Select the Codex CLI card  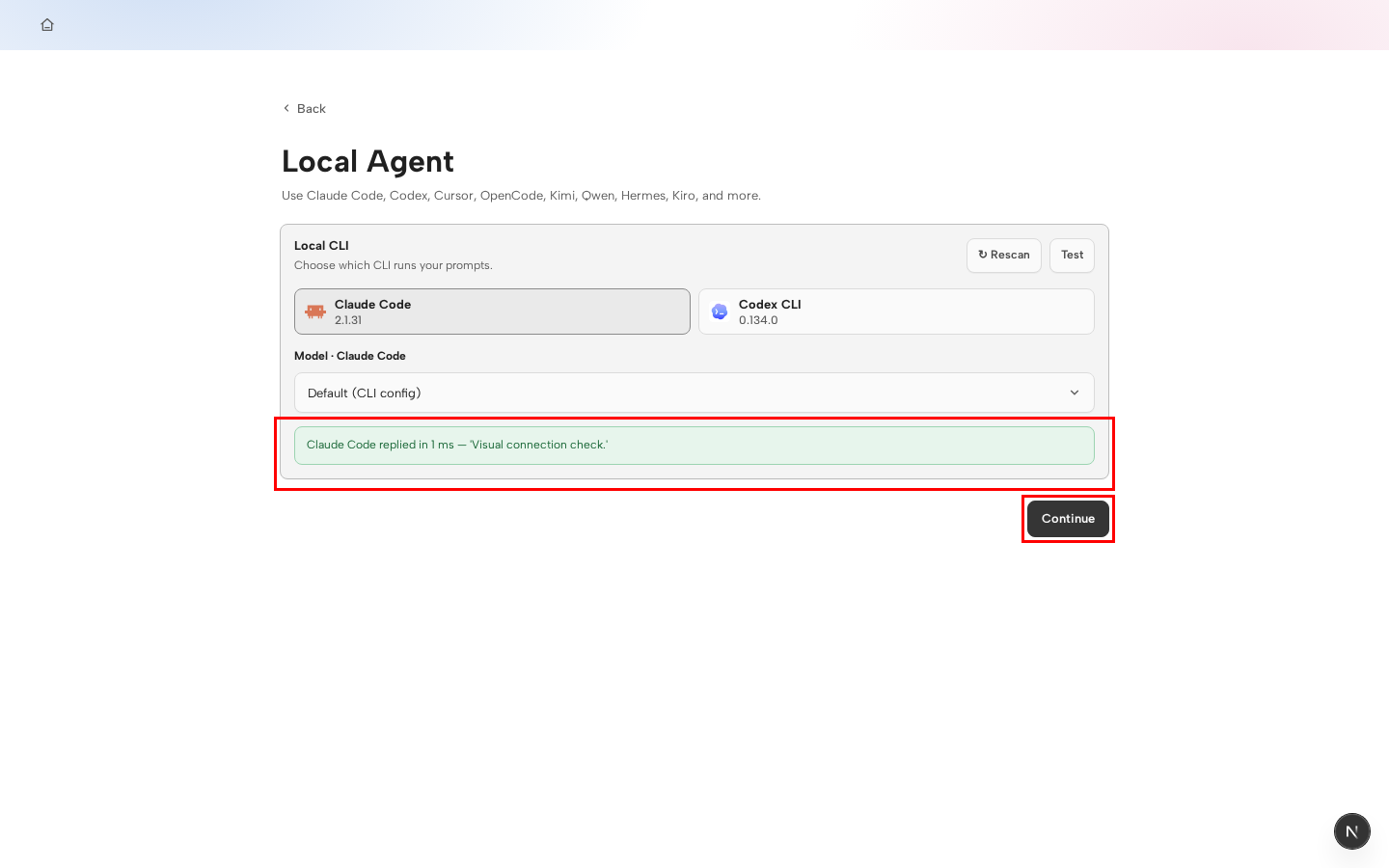[x=896, y=312]
